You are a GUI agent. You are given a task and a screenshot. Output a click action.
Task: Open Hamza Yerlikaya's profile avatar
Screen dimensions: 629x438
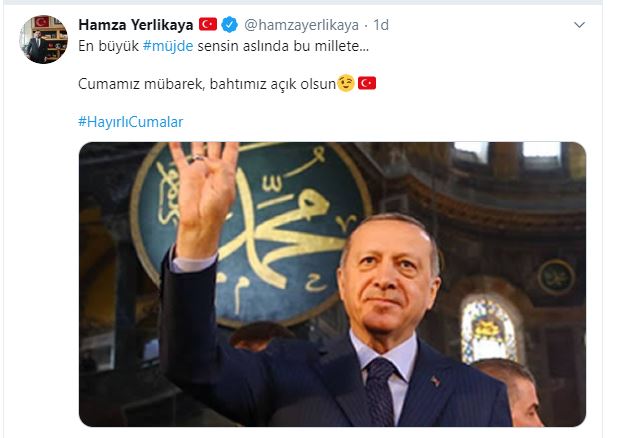(x=43, y=39)
